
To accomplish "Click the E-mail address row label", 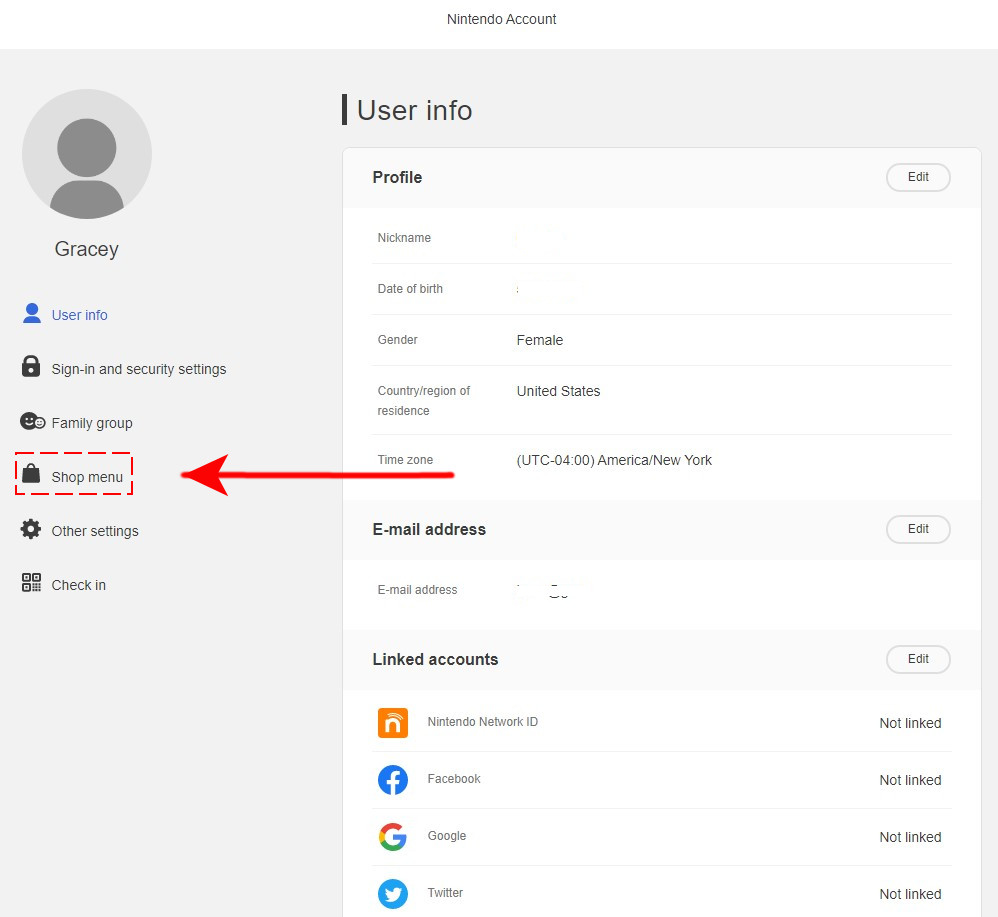I will tap(417, 590).
